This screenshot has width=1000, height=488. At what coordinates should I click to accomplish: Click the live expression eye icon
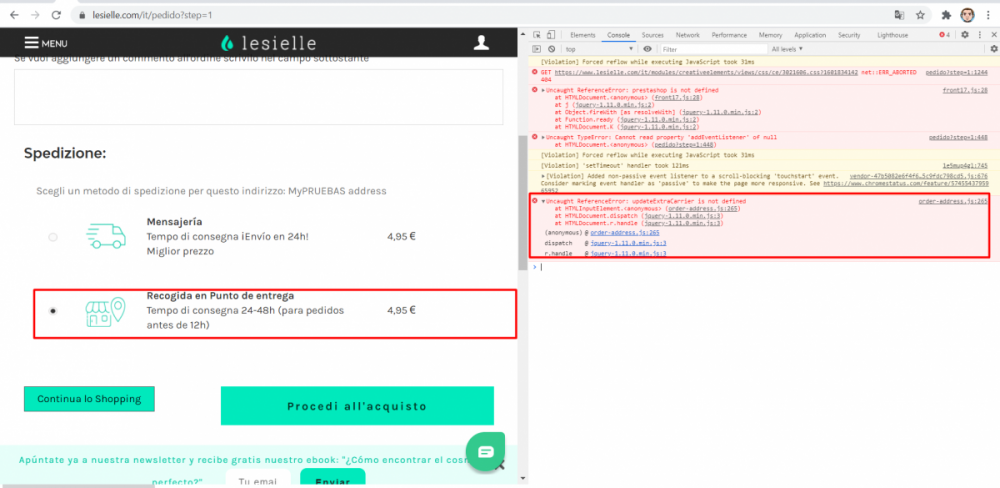click(648, 48)
